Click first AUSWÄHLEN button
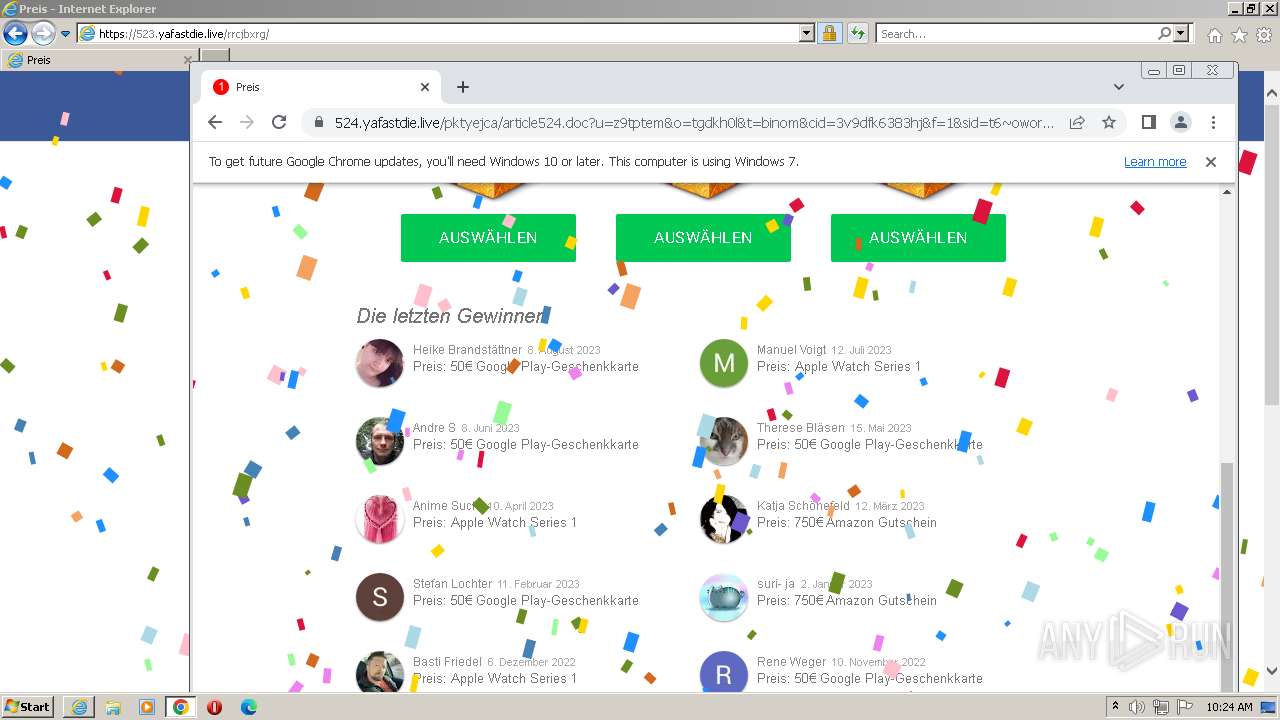The height and width of the screenshot is (720, 1280). point(488,238)
